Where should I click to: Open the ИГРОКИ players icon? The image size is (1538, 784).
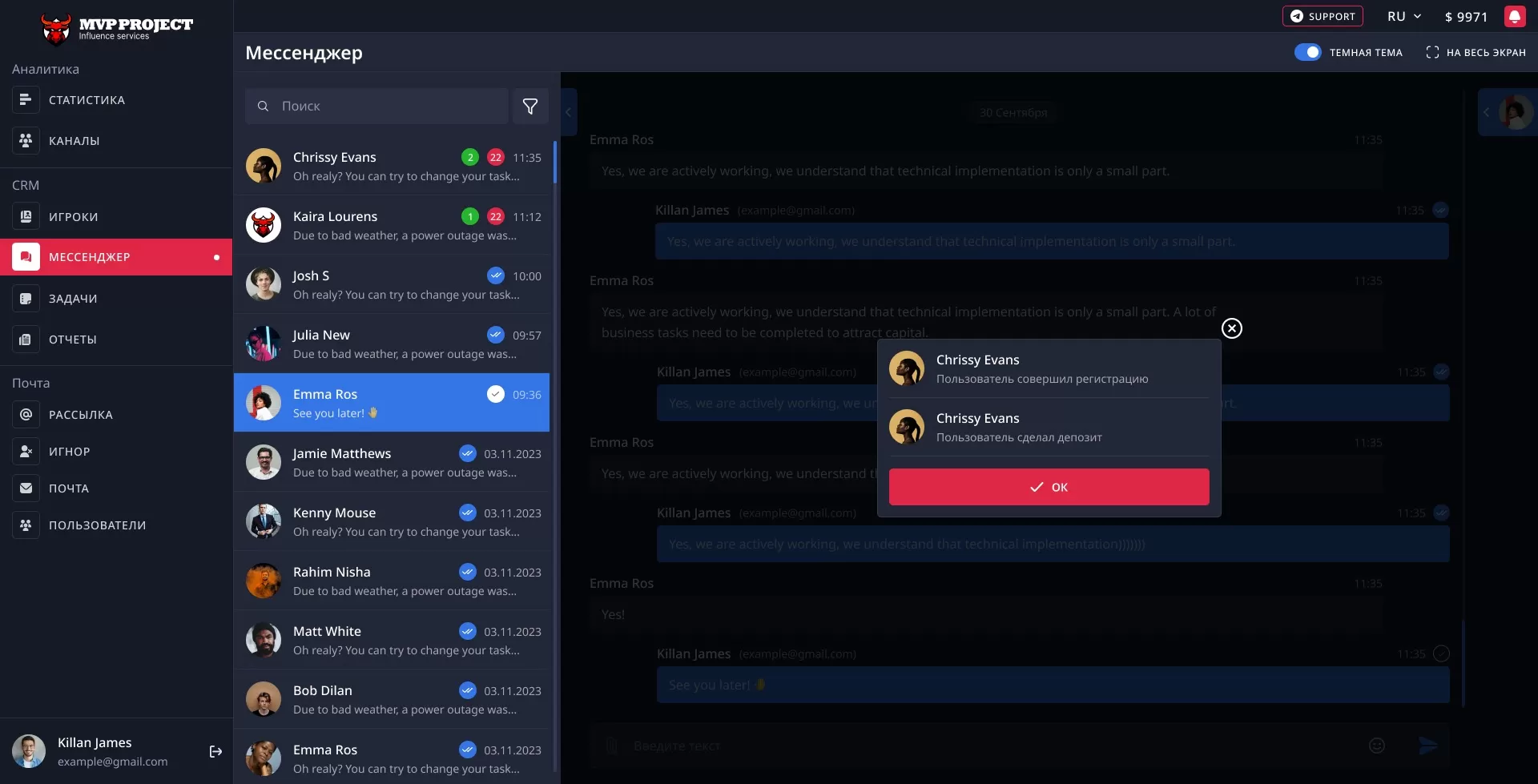[x=26, y=216]
